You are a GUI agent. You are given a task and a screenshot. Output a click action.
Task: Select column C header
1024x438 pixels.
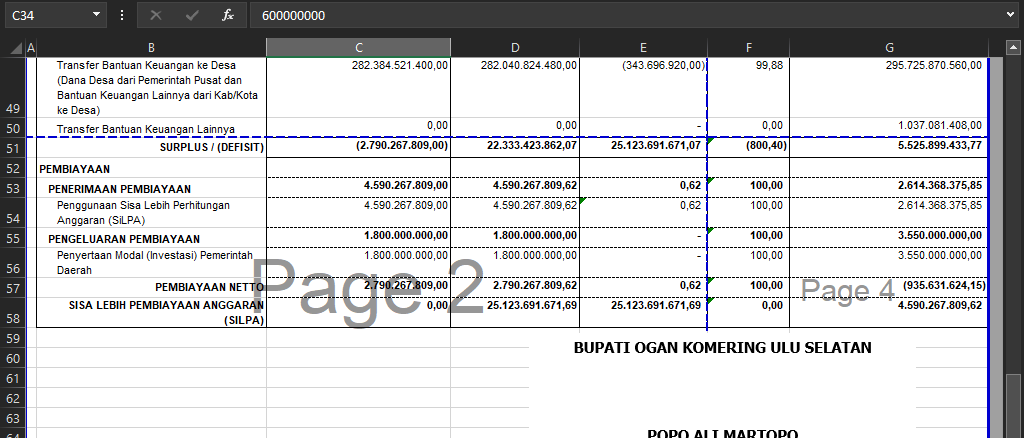point(358,48)
